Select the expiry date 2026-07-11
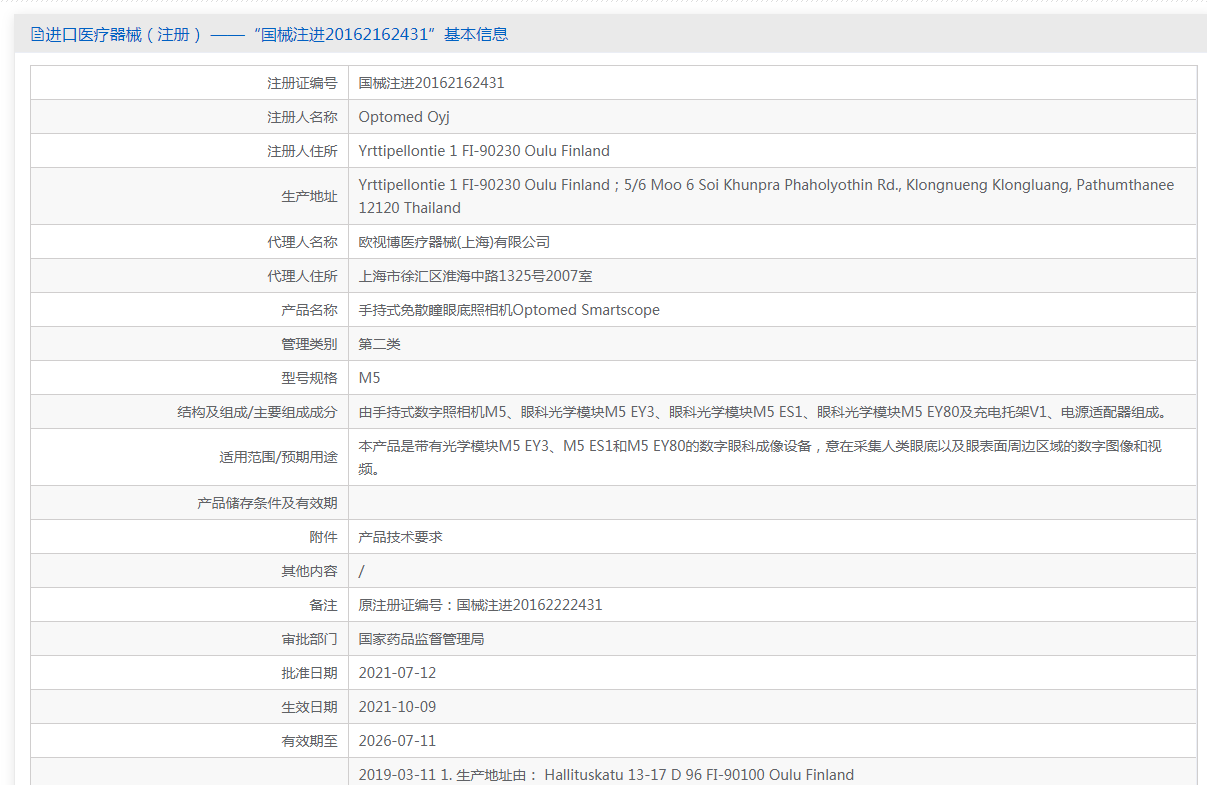 point(398,741)
